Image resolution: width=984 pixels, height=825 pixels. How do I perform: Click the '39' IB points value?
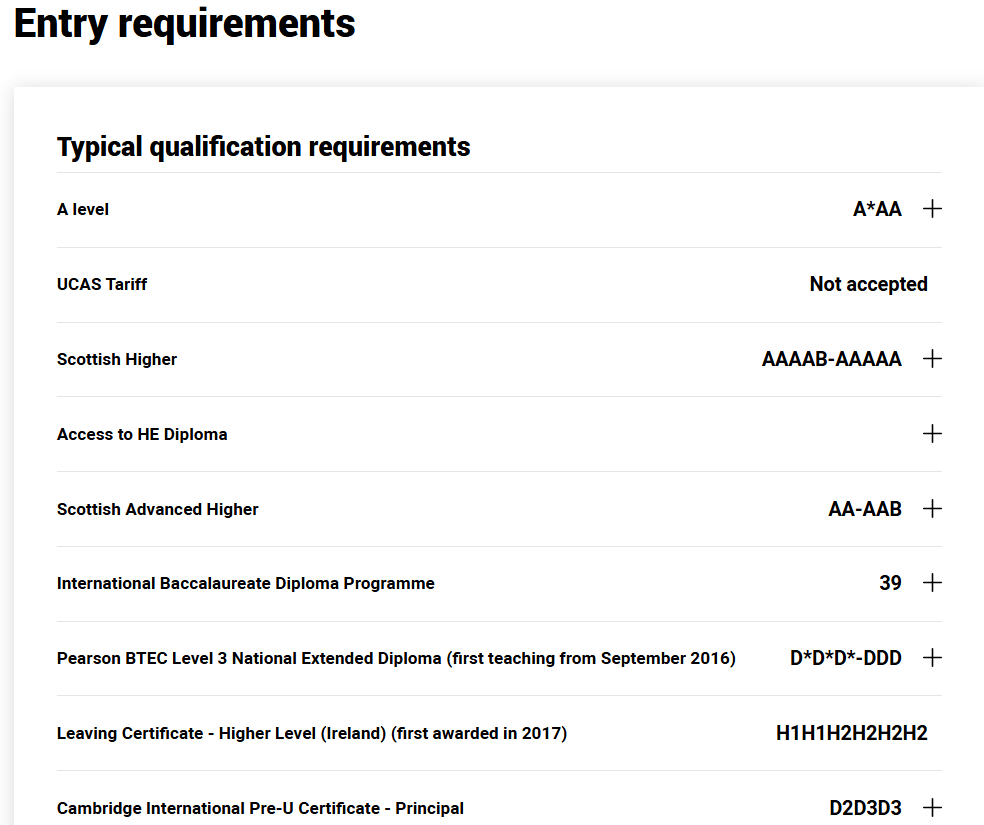coord(890,583)
